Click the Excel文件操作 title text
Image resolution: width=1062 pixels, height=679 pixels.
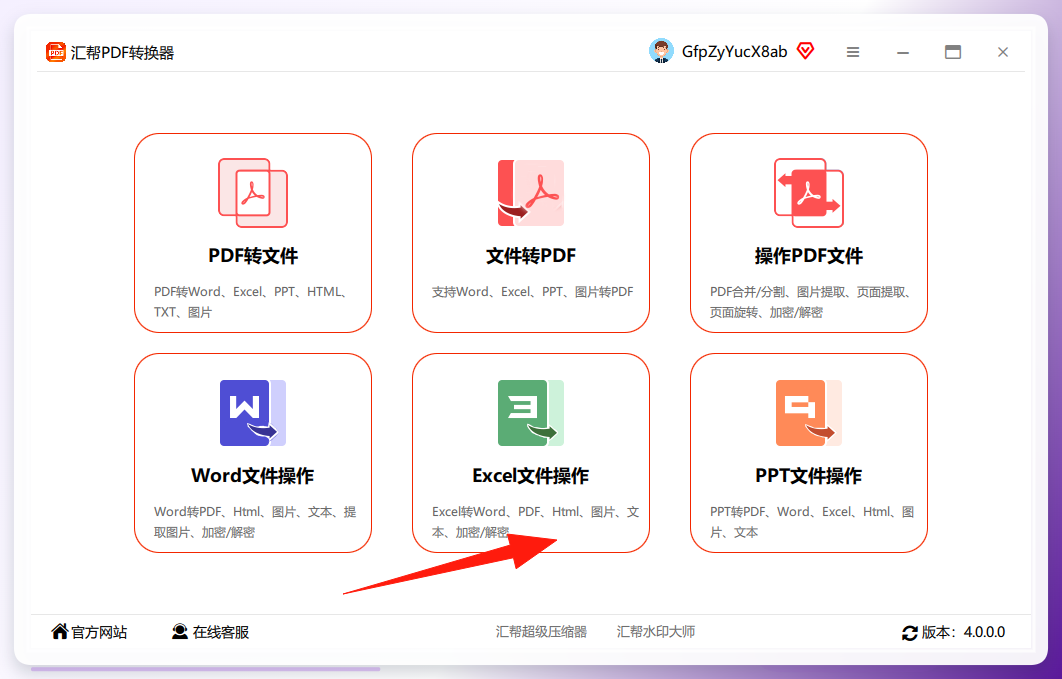click(531, 476)
